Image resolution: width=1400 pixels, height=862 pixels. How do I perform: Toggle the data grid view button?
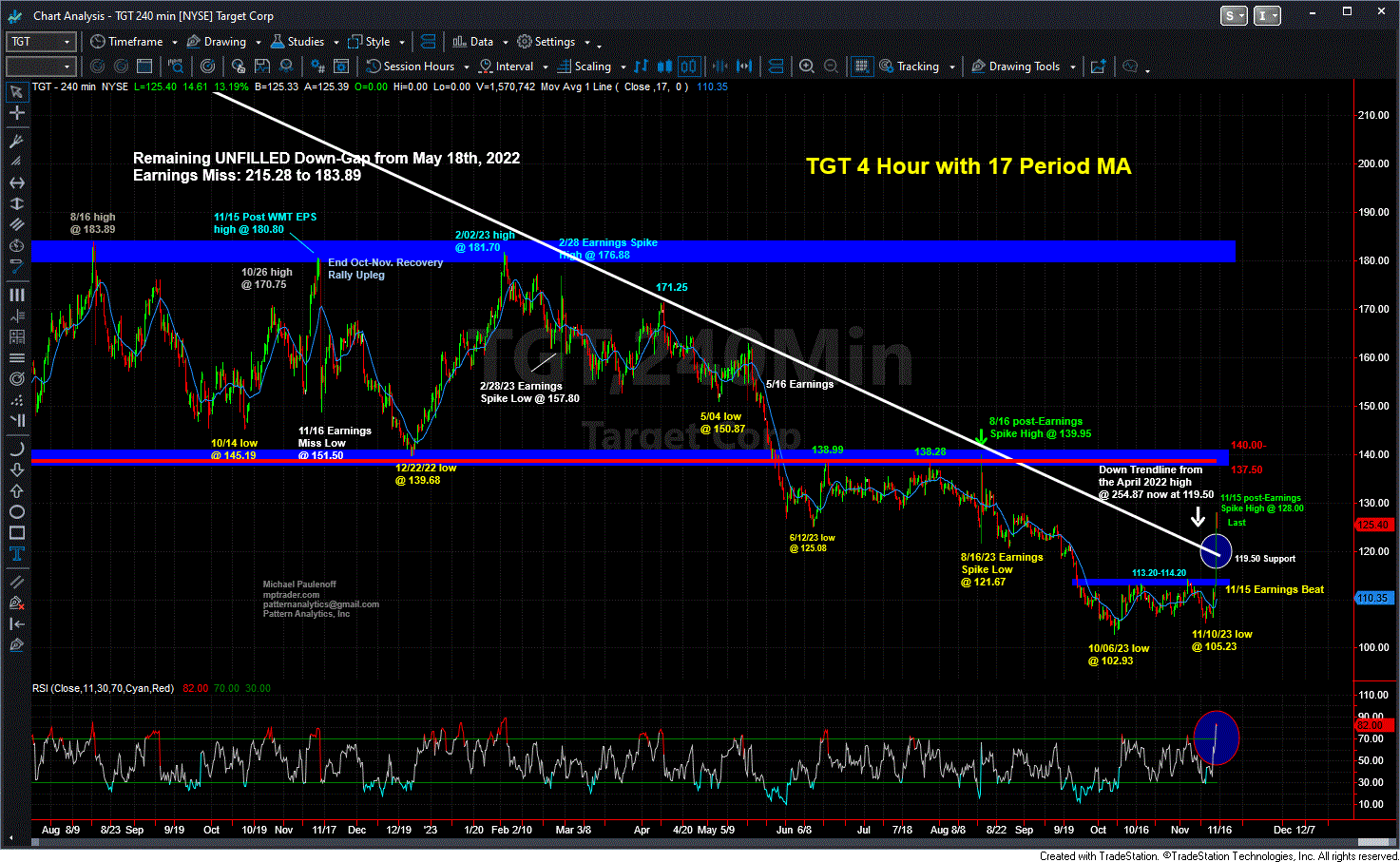[x=861, y=66]
